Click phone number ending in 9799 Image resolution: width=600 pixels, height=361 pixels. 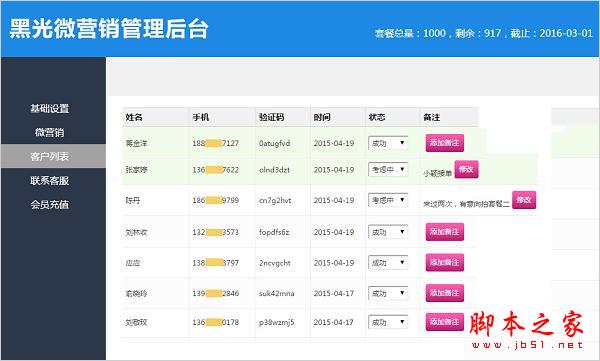[x=215, y=201]
